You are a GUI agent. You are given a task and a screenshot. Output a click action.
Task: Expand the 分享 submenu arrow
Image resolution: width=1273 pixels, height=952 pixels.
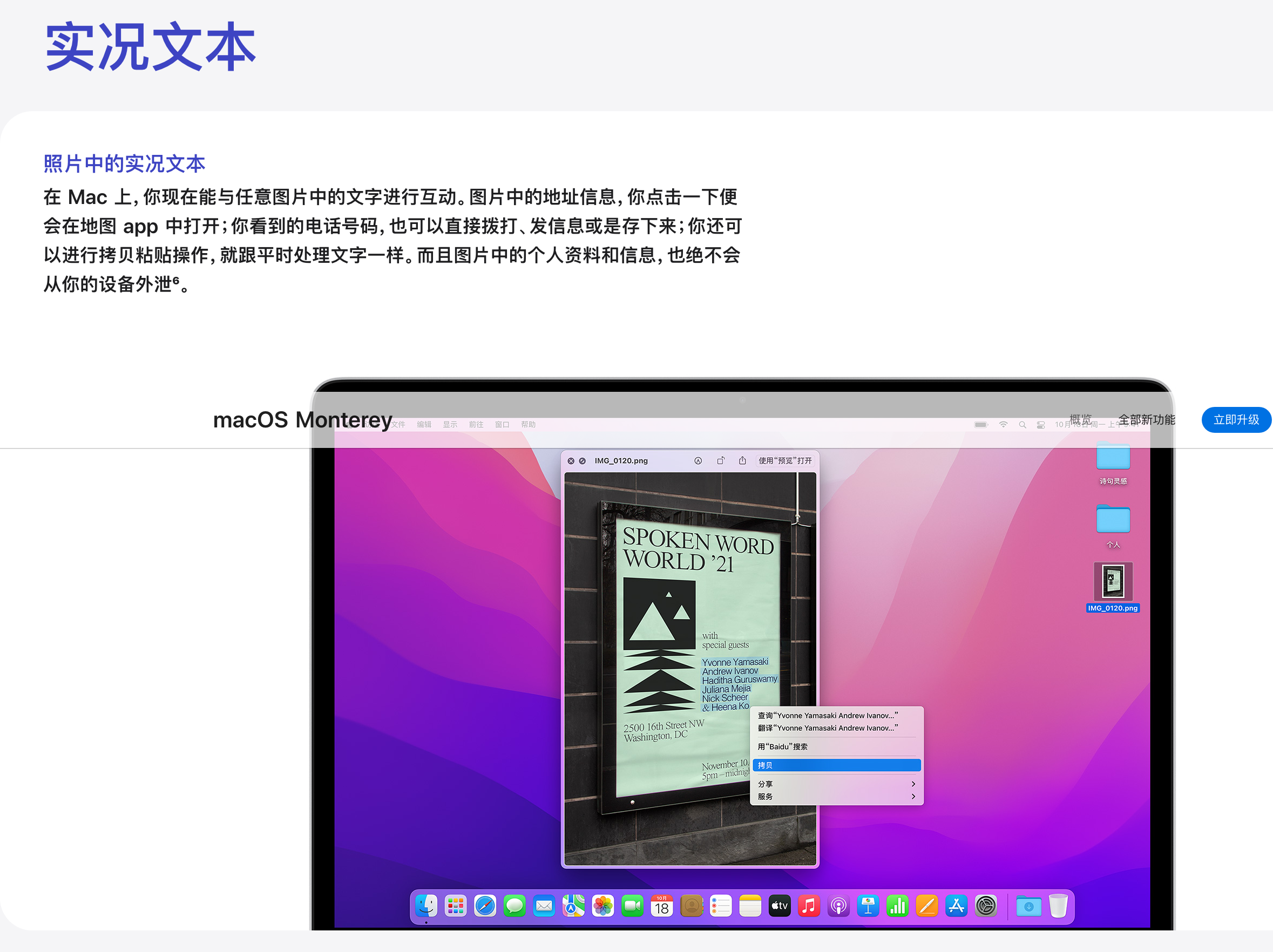coord(913,784)
